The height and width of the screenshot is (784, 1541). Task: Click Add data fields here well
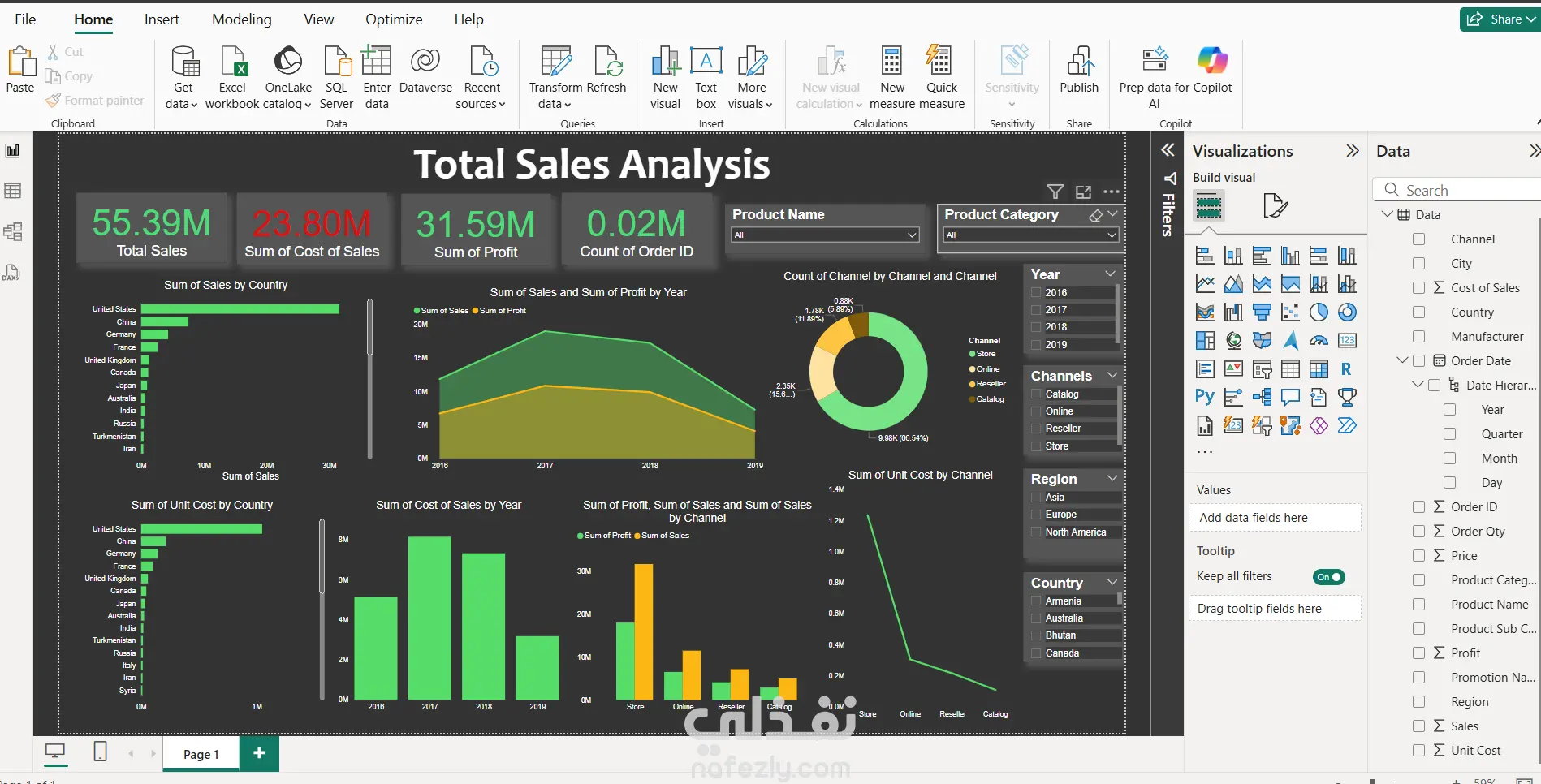[x=1275, y=518]
